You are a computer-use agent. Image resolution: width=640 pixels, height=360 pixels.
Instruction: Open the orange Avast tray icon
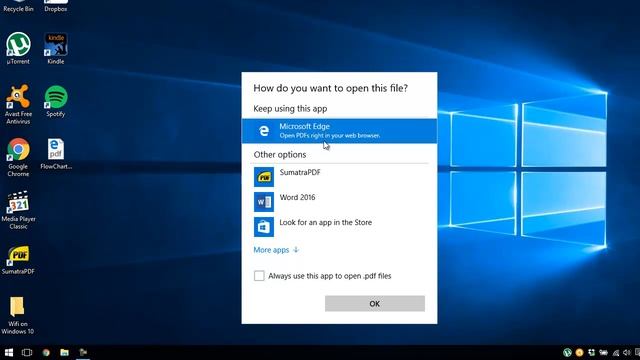(579, 353)
